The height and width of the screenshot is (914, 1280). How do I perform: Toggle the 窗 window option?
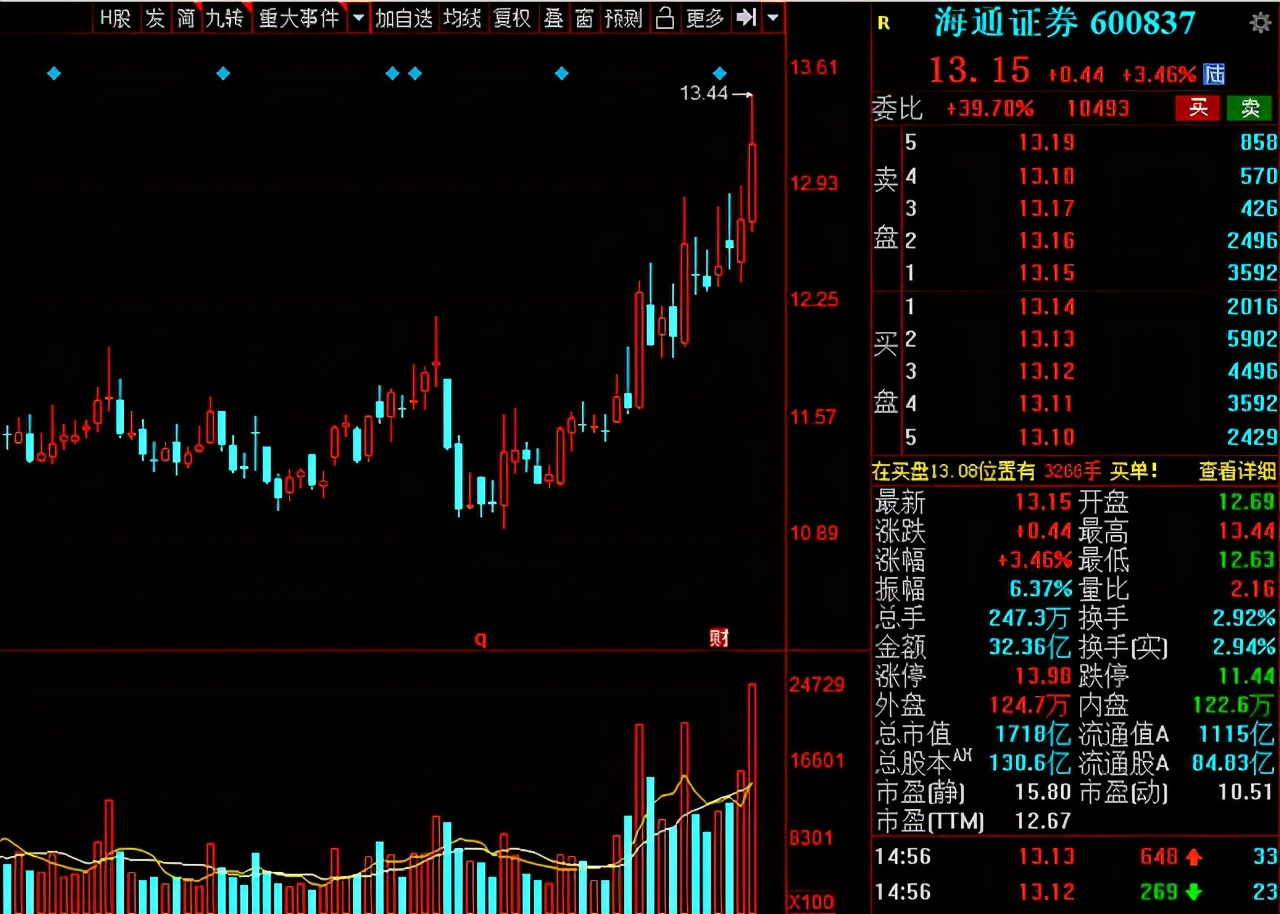click(585, 19)
